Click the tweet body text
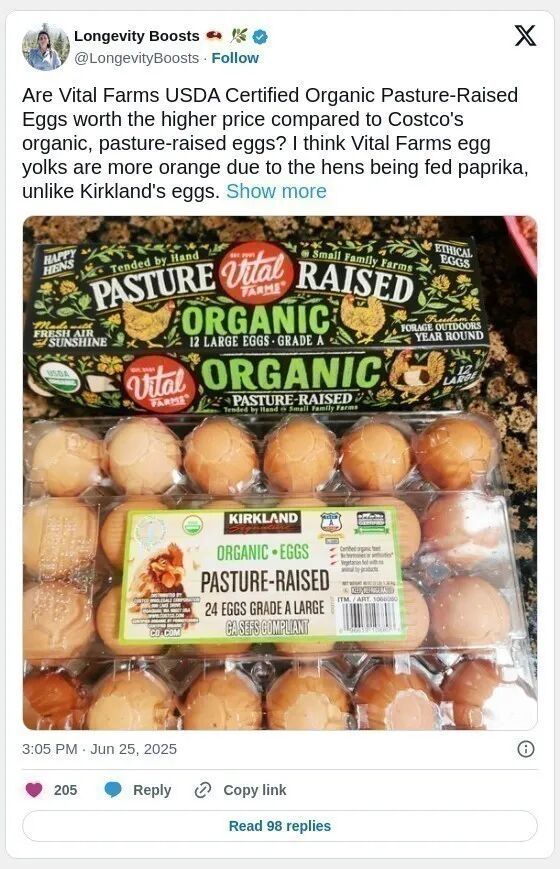 276,143
